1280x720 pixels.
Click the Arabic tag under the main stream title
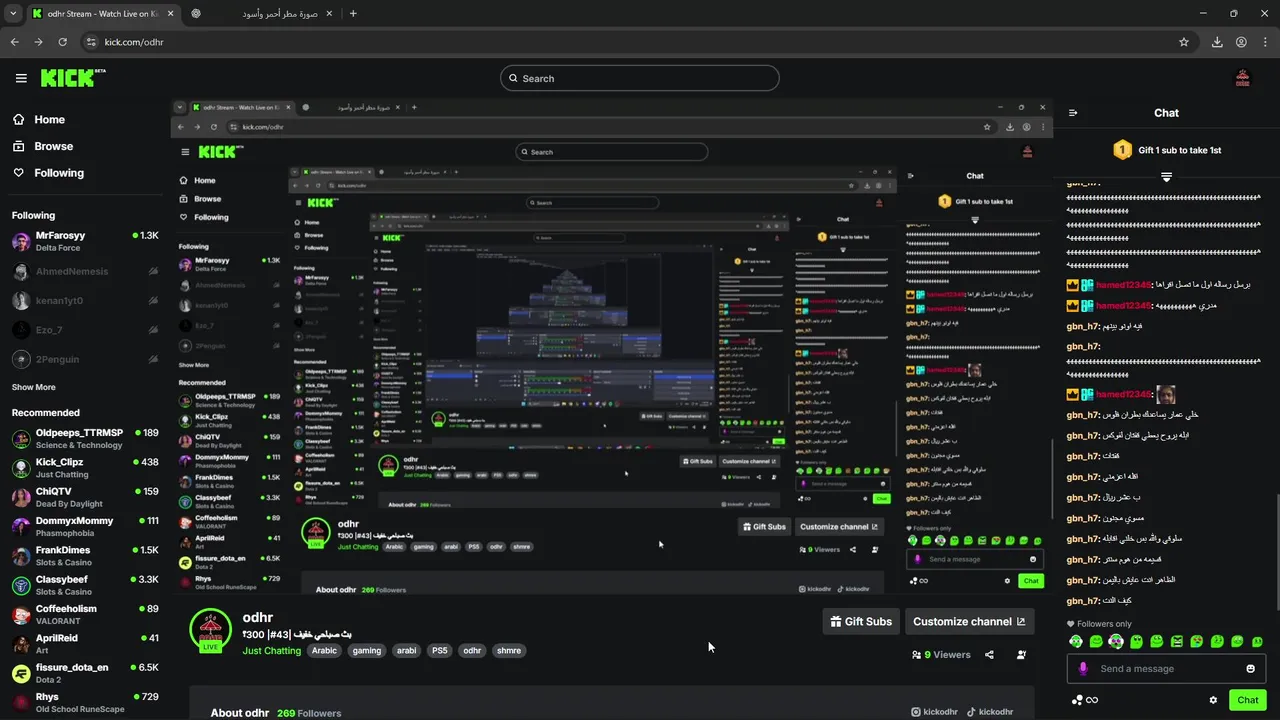pyautogui.click(x=324, y=650)
